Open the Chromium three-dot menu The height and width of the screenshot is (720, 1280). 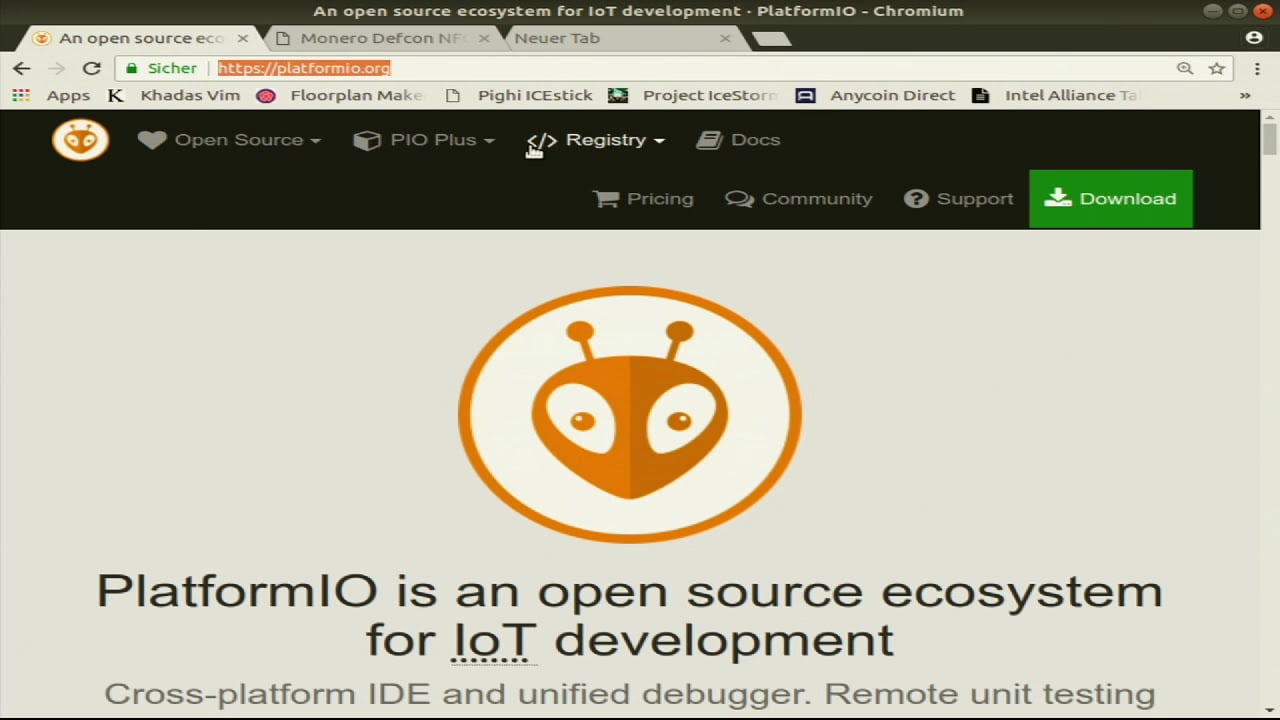pos(1257,68)
